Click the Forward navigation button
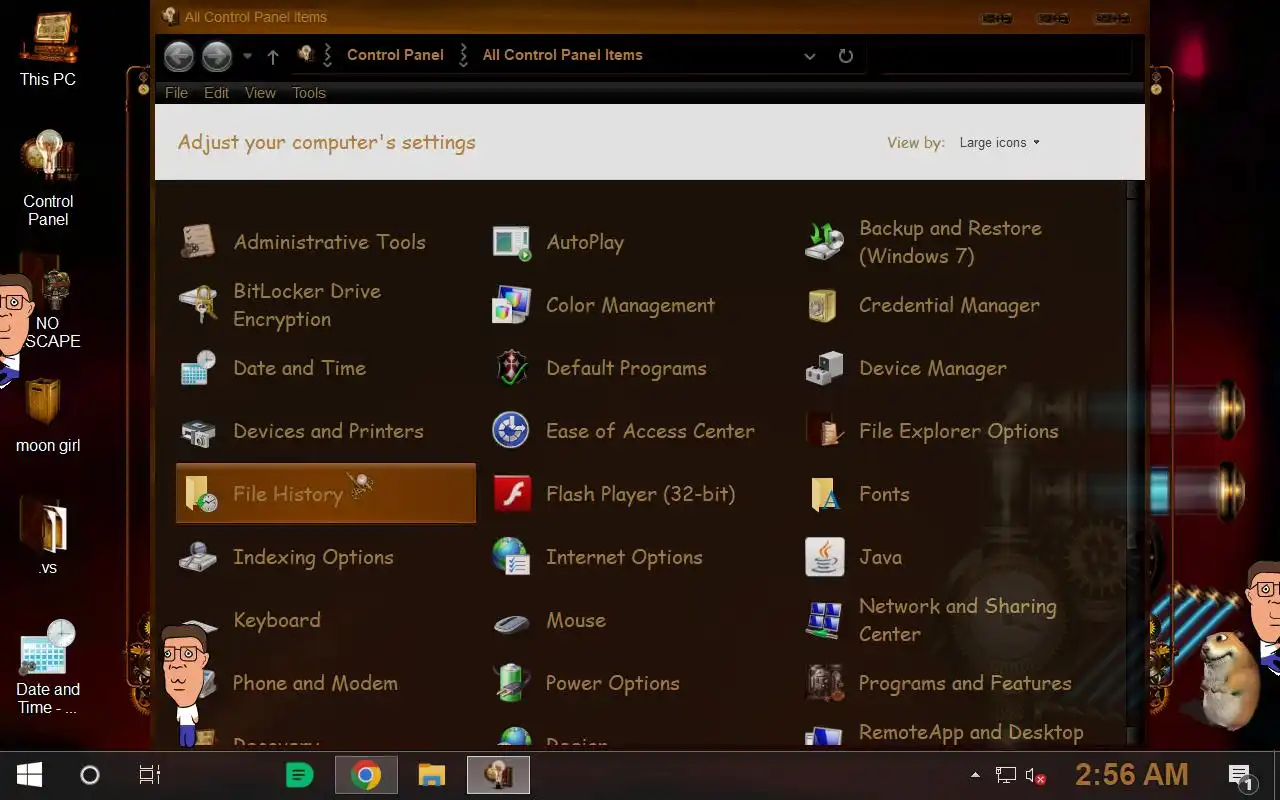 coord(217,56)
